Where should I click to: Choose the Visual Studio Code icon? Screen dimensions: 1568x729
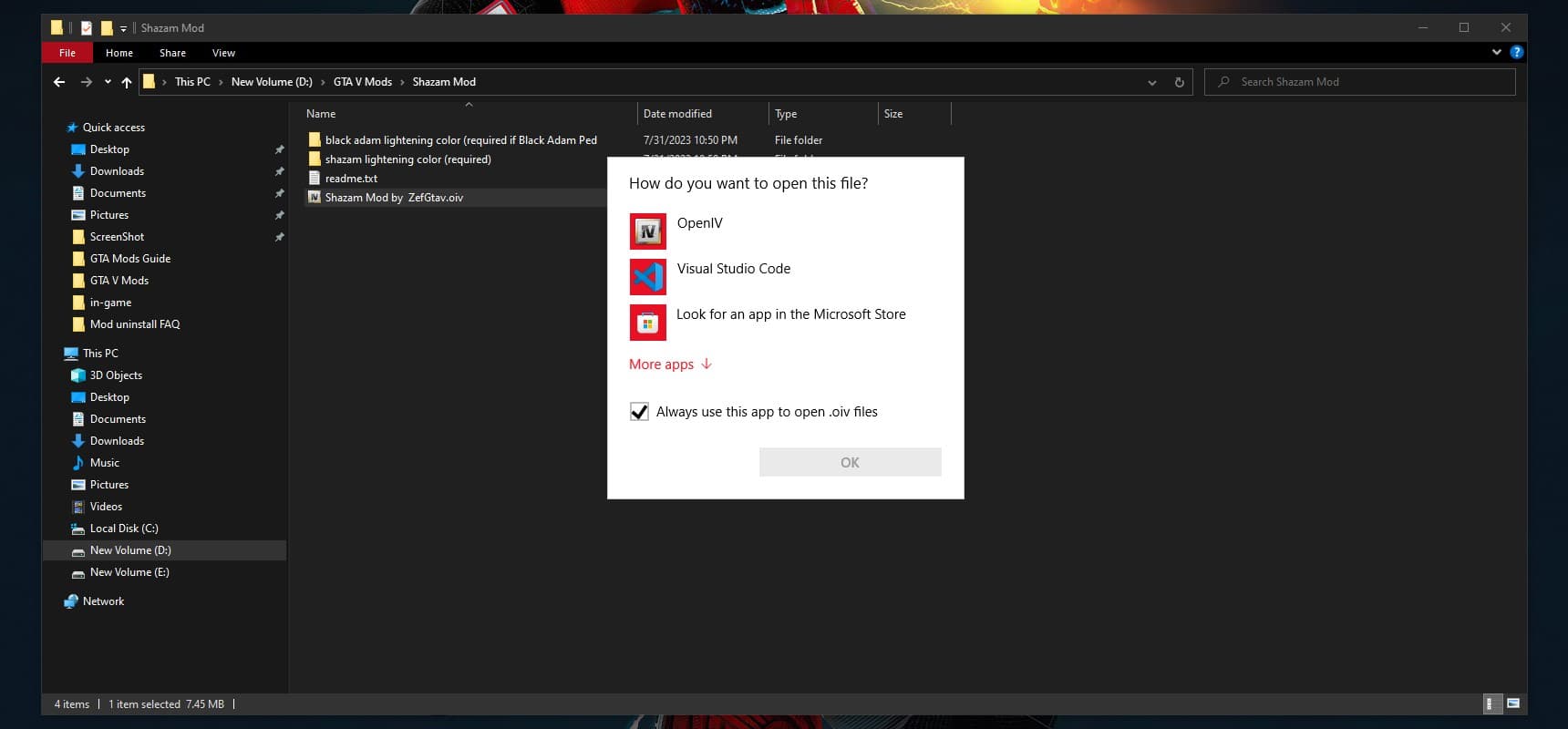coord(647,277)
